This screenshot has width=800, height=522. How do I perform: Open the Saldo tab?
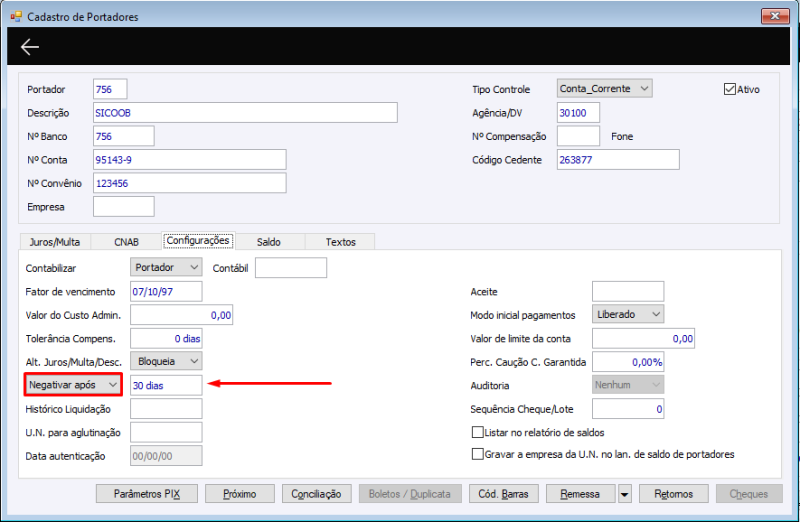pyautogui.click(x=269, y=242)
